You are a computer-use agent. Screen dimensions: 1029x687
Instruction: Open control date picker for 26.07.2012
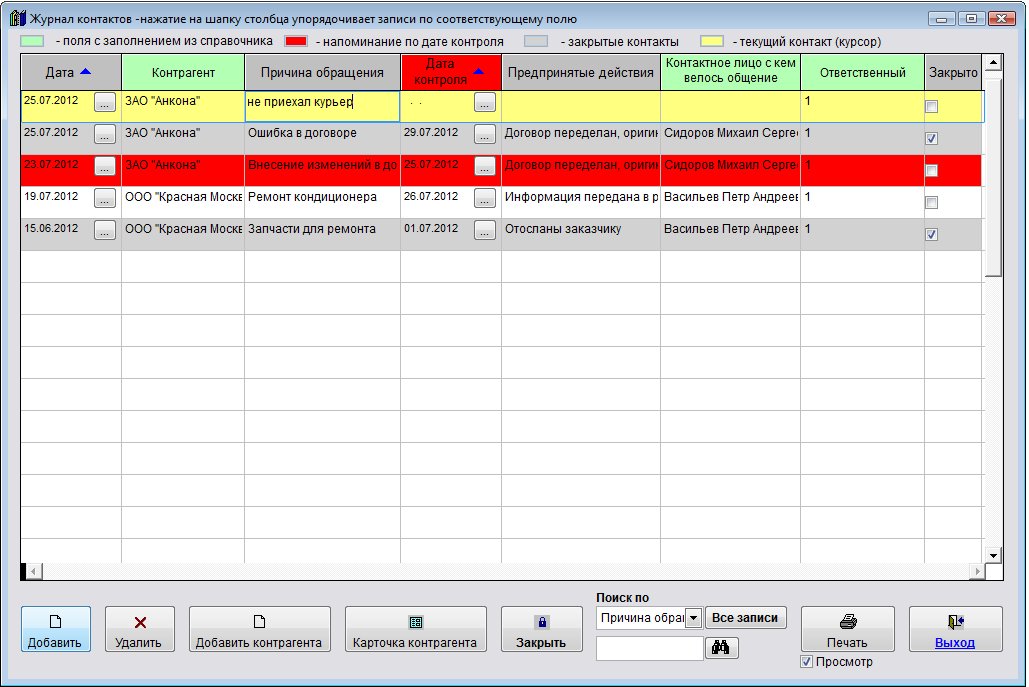coord(485,199)
